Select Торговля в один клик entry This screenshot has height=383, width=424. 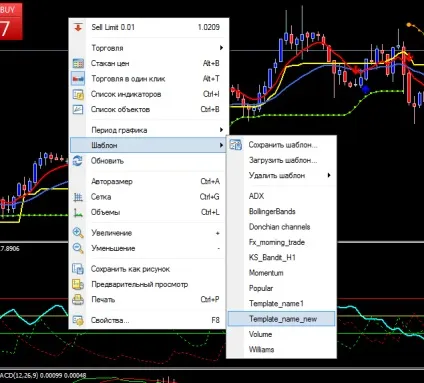(149, 79)
